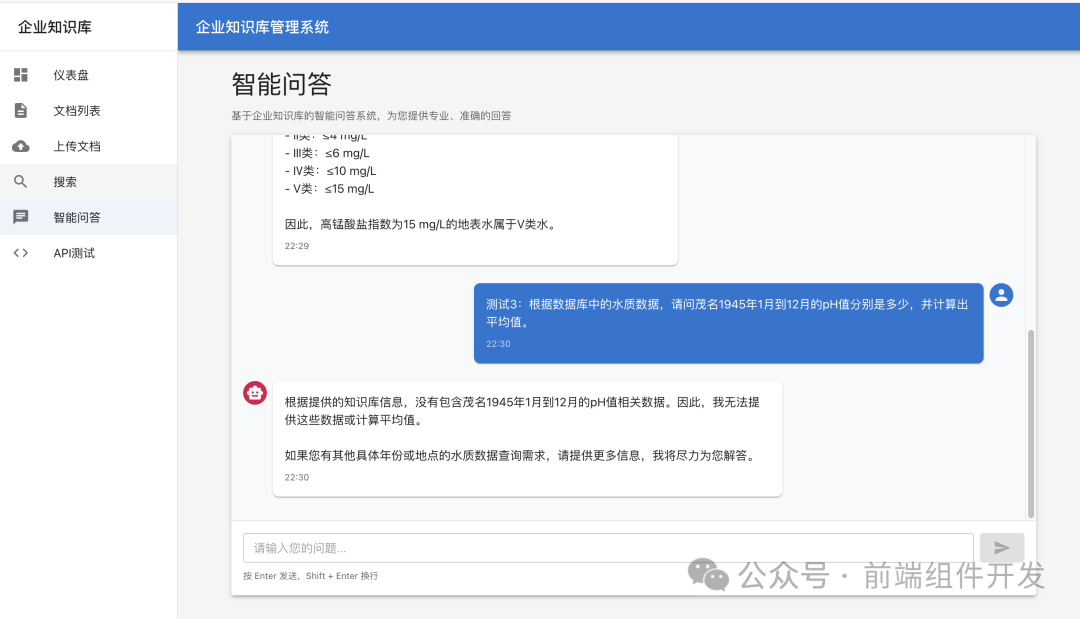1080x619 pixels.
Task: Click the blue 测试3 user question bubble
Action: click(x=728, y=323)
